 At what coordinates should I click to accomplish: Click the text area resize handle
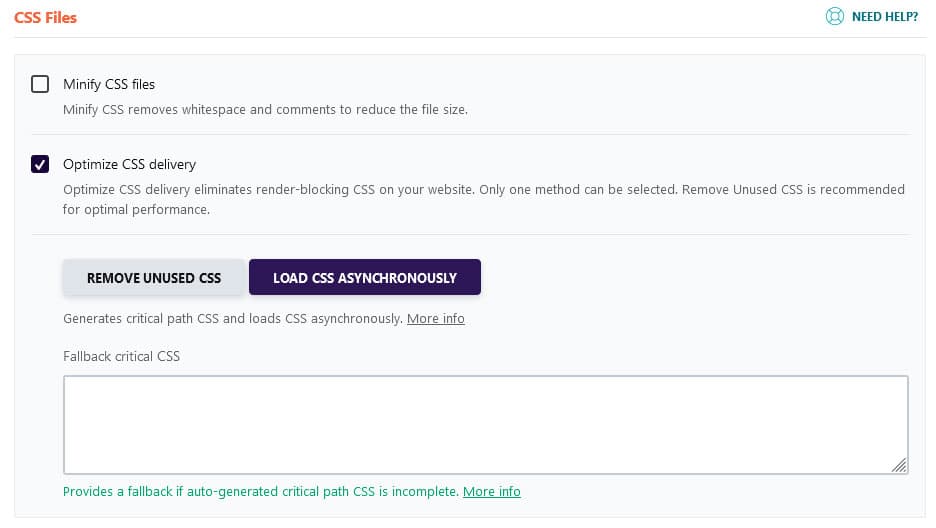899,465
